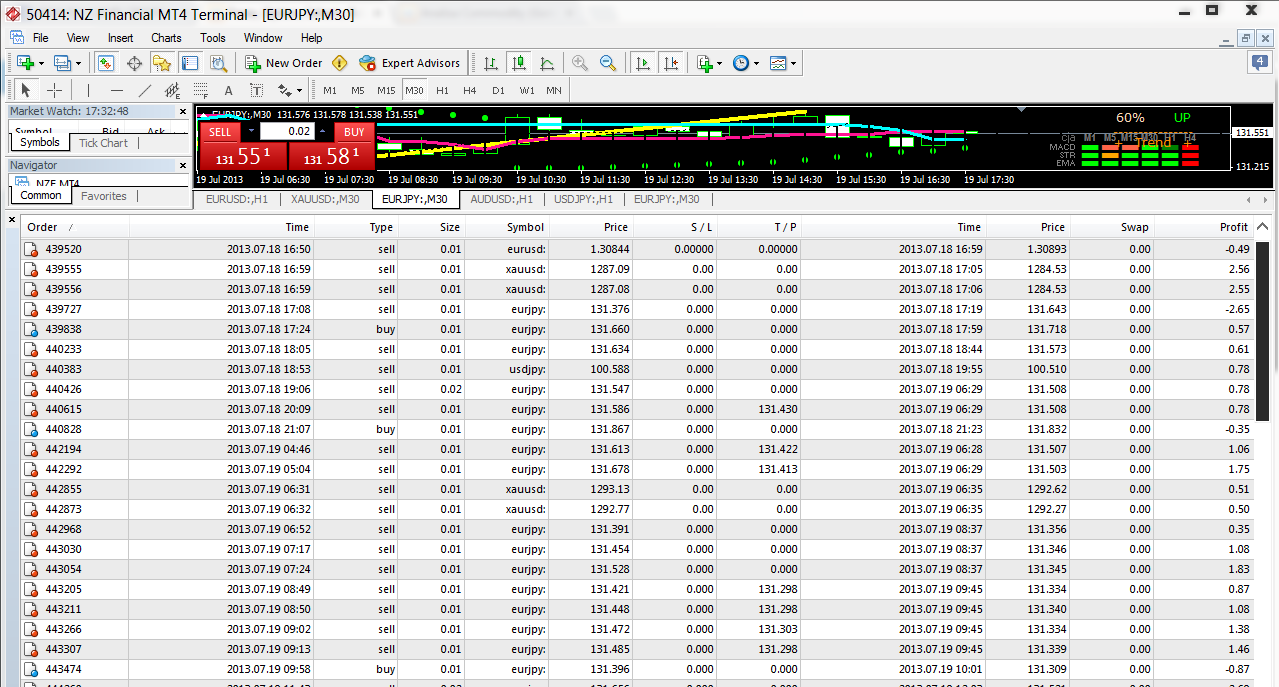Expand the New Chart dropdown arrow
The image size is (1279, 687).
[x=41, y=63]
